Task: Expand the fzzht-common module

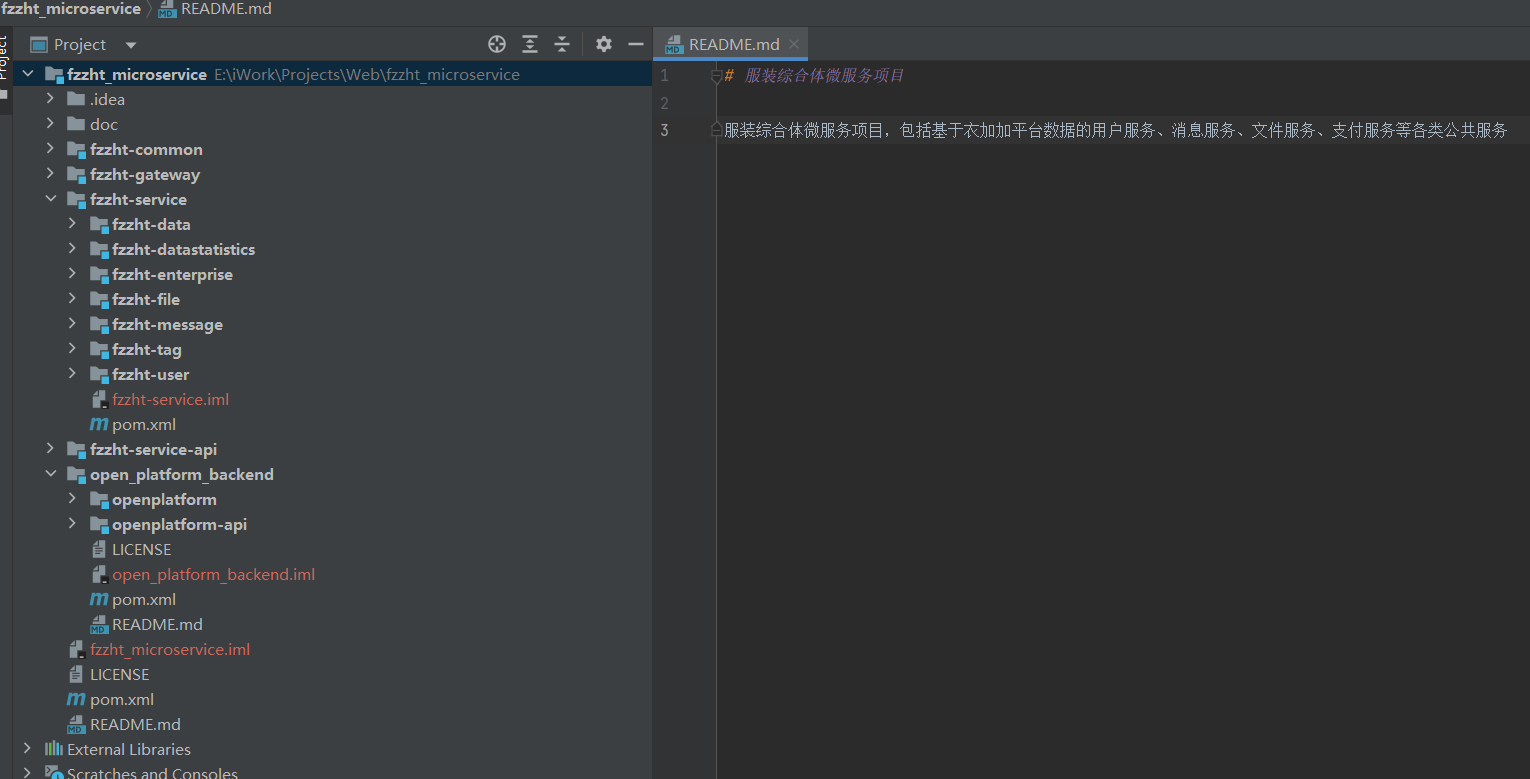Action: click(50, 149)
